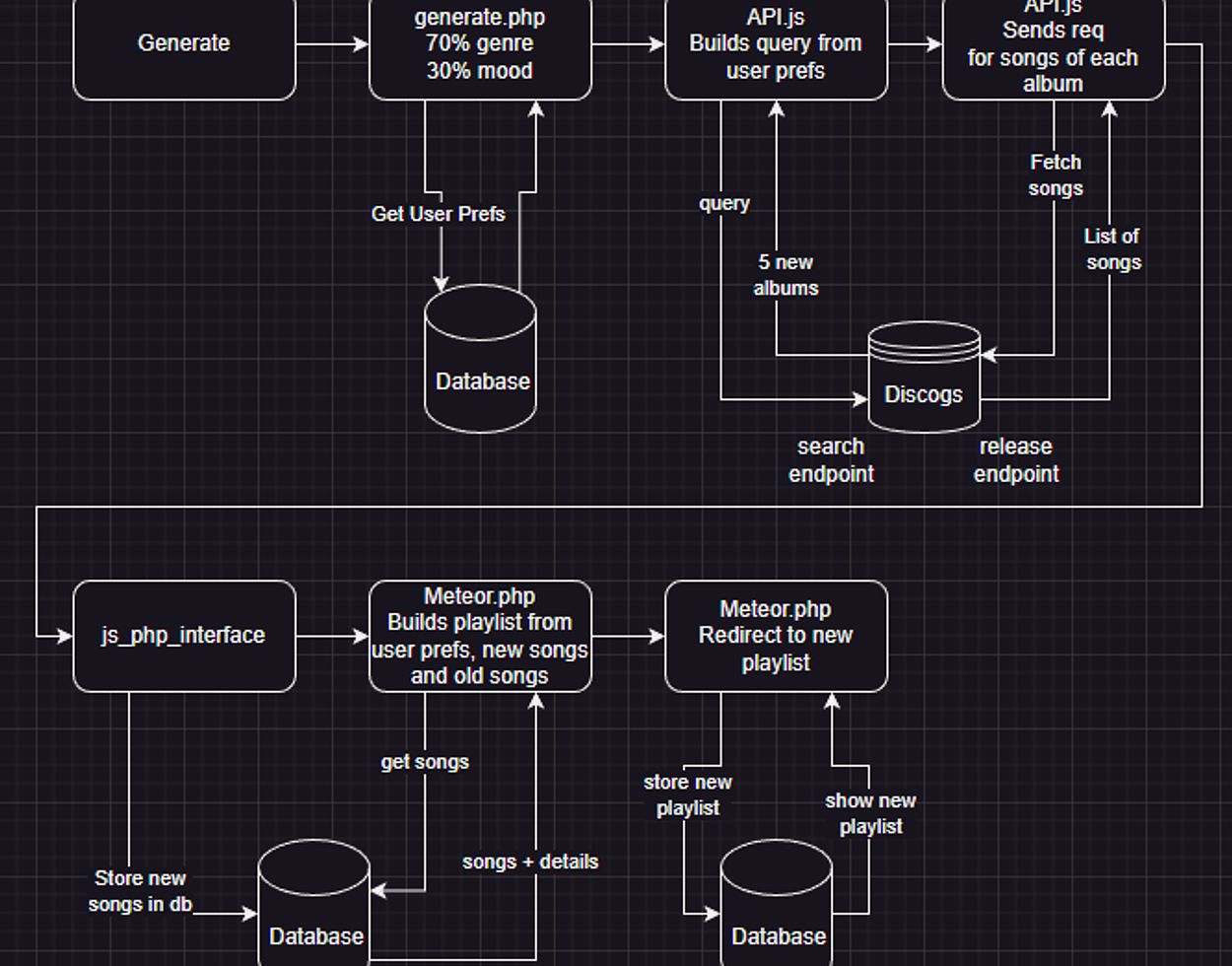
Task: Select the 'Get User Prefs' edge label
Action: coord(438,214)
